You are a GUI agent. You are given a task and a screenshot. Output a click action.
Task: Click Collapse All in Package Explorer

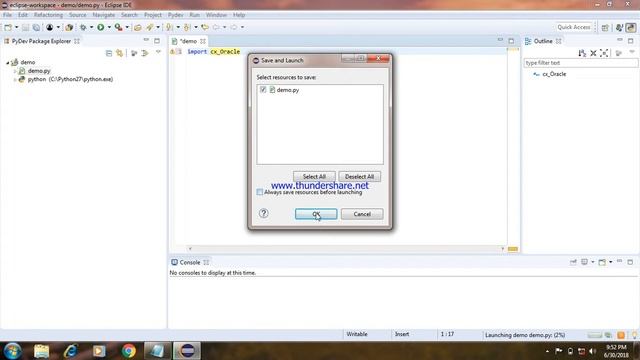(109, 53)
